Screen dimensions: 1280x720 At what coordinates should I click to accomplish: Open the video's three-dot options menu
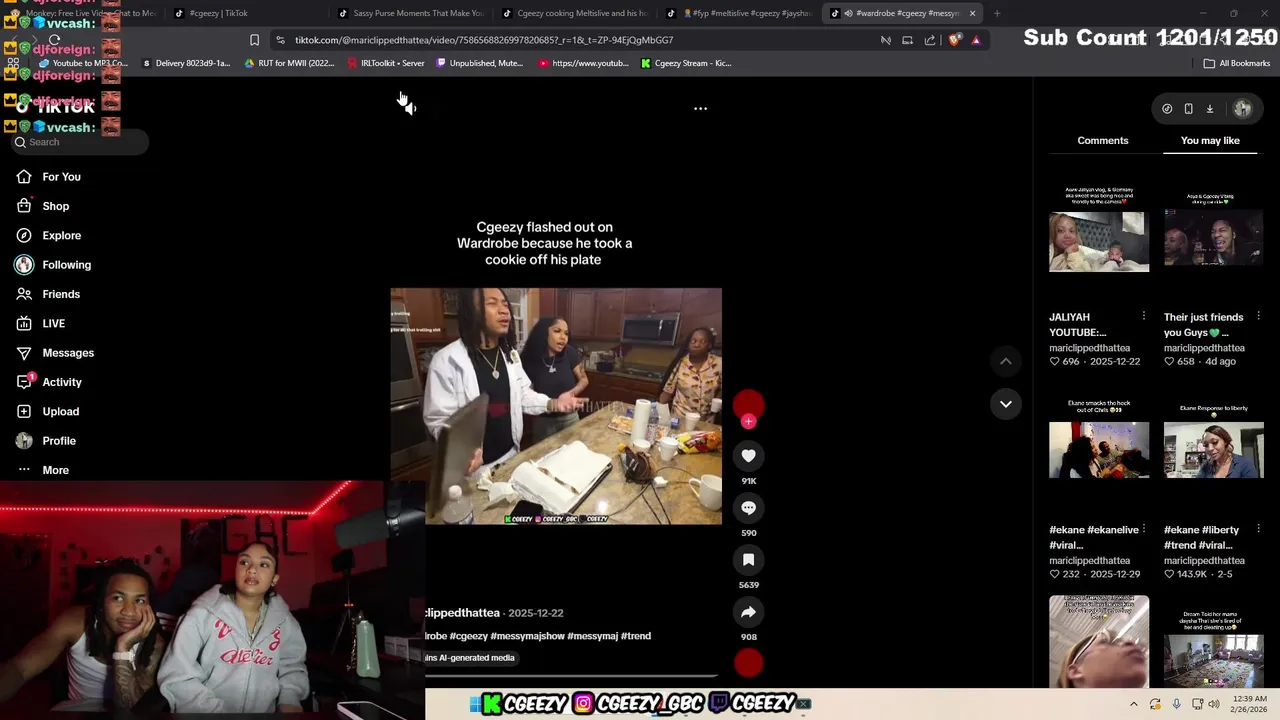click(x=700, y=108)
